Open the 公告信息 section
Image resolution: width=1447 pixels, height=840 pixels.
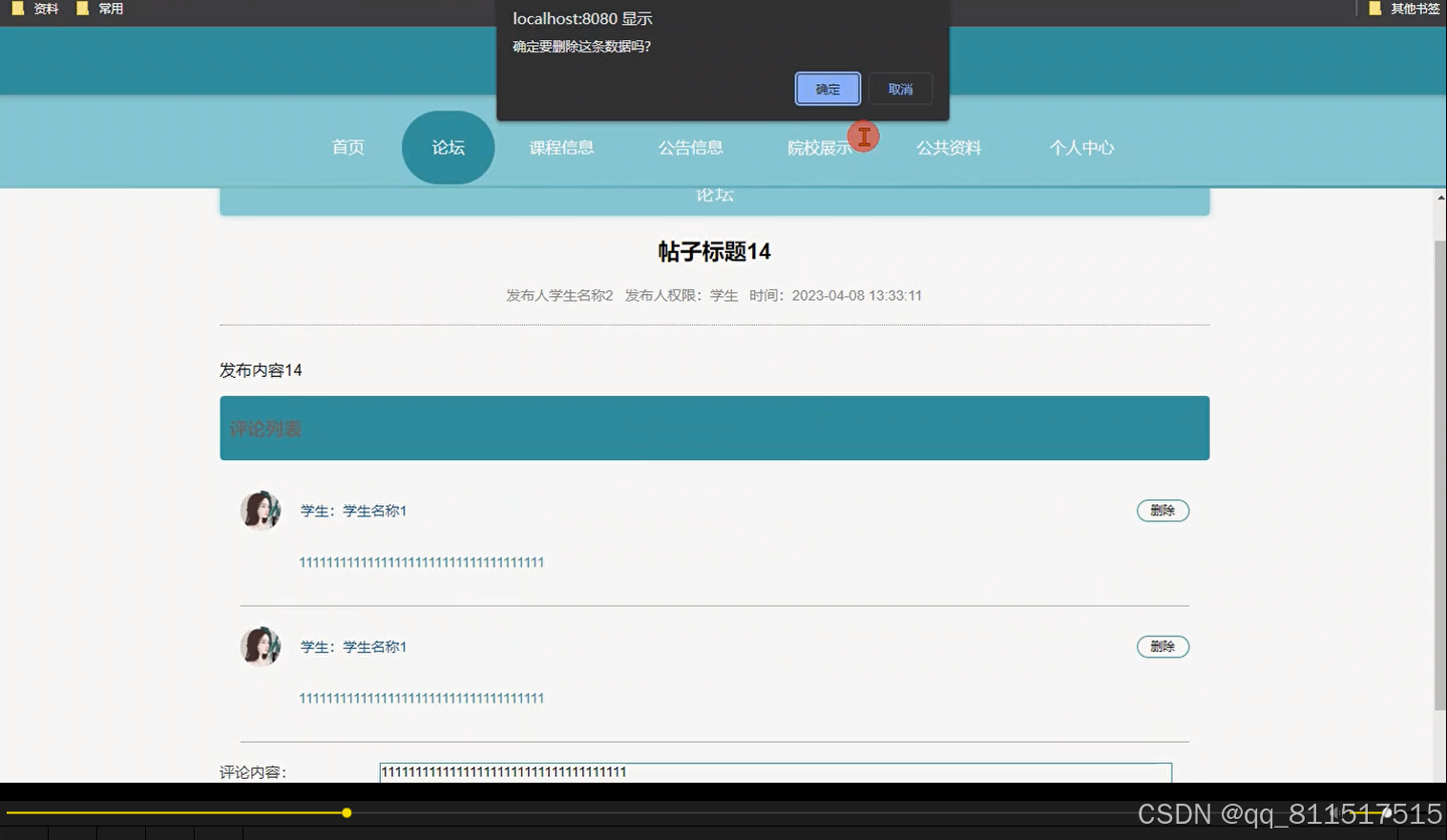[x=690, y=147]
